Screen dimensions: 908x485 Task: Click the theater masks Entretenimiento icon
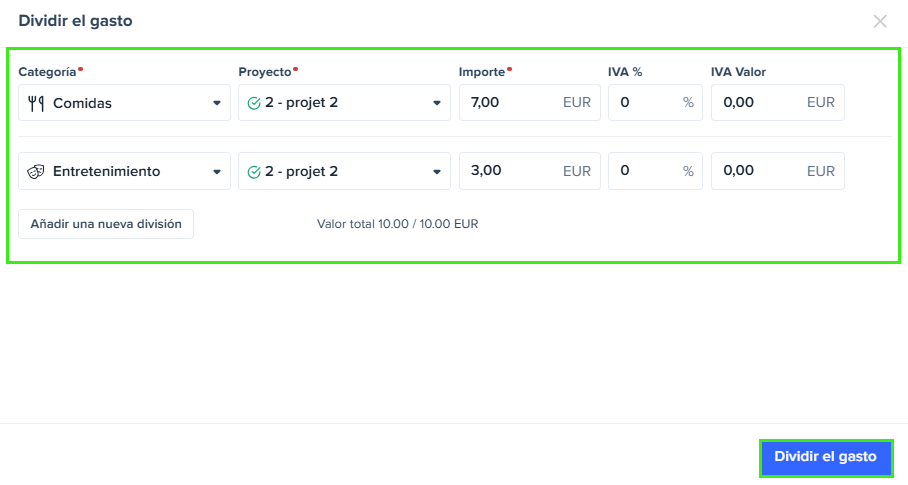[36, 171]
